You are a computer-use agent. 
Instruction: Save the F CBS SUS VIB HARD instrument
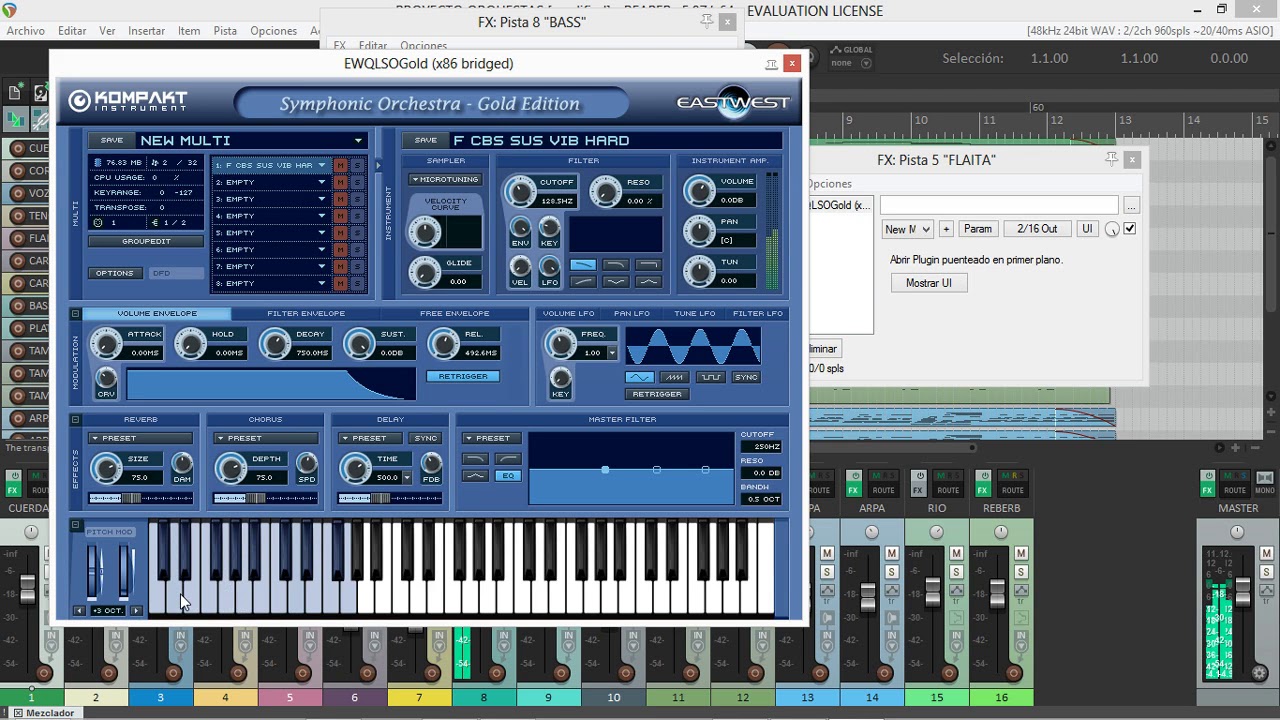pos(426,140)
